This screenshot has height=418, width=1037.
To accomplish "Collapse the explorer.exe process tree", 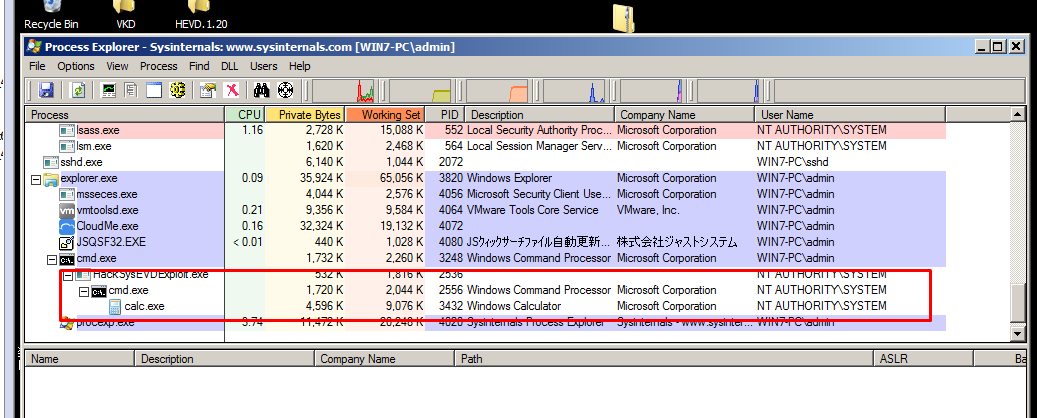I will [37, 179].
